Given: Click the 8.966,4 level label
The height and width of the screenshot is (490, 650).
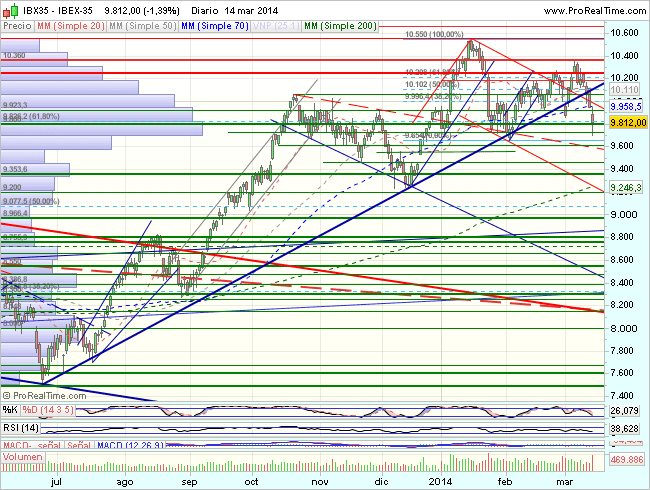Looking at the screenshot, I should pos(15,213).
